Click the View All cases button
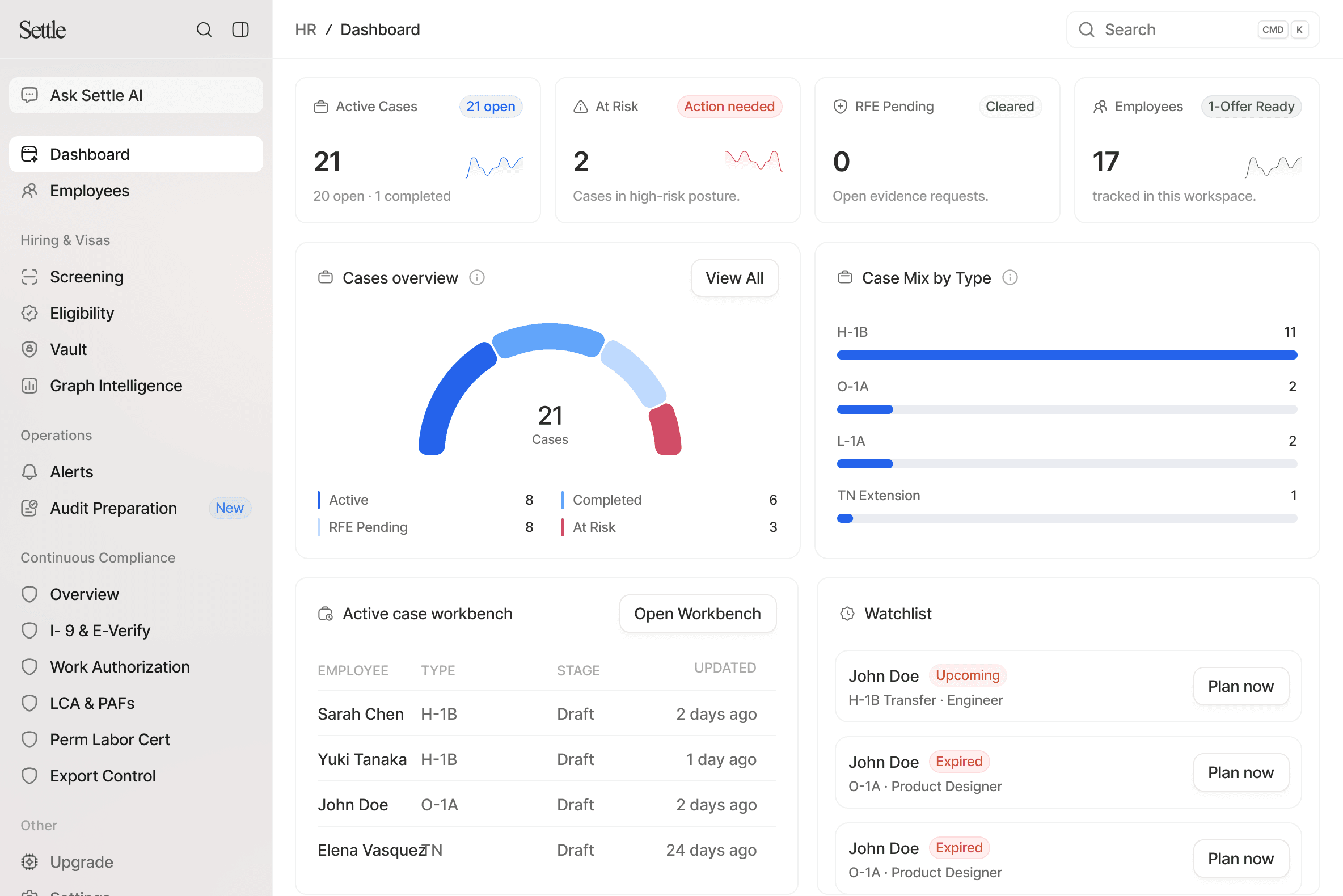The width and height of the screenshot is (1343, 896). 734,278
